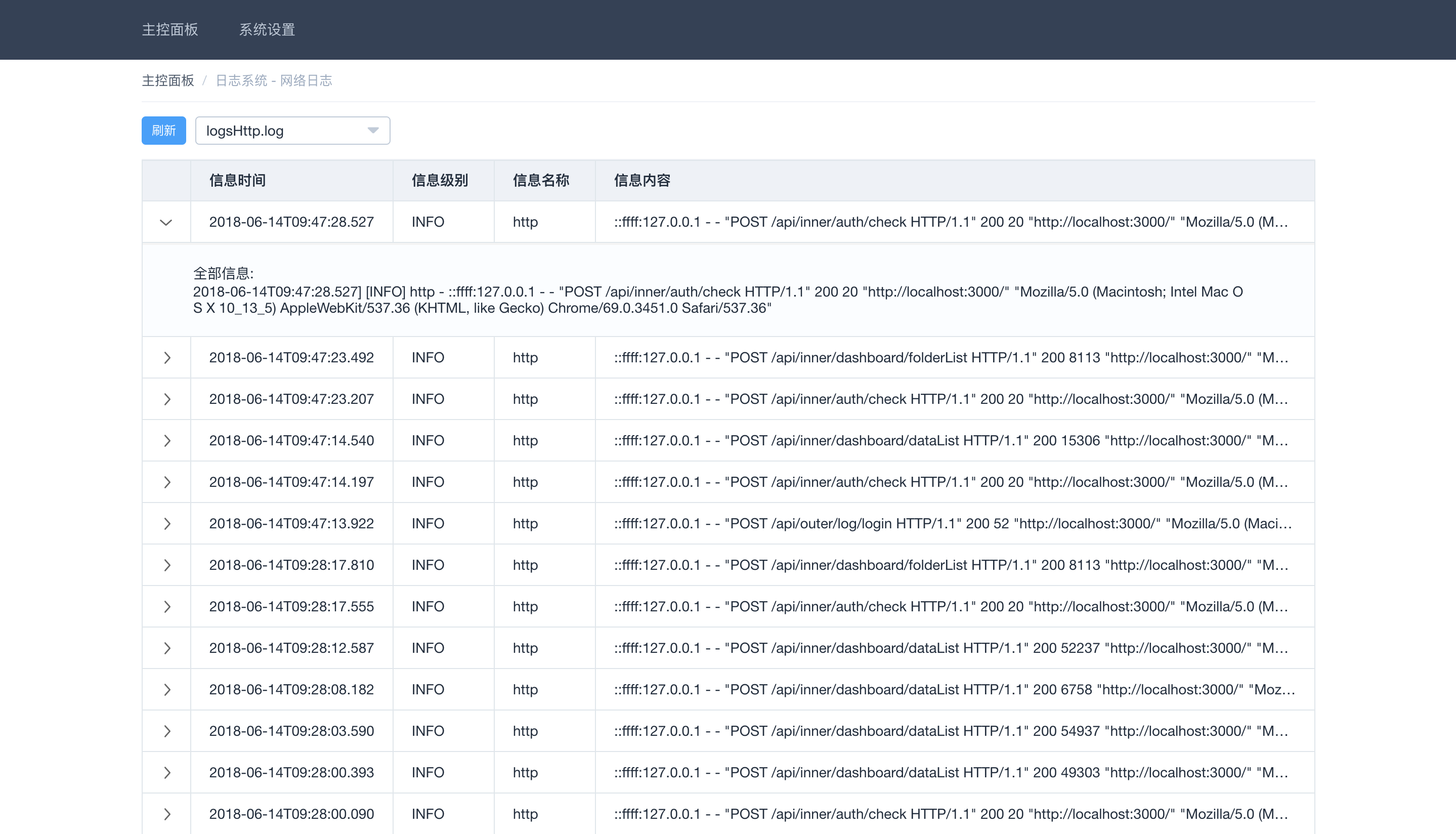Open the 系统设置 navigation menu item
Image resolution: width=1456 pixels, height=834 pixels.
coord(267,29)
